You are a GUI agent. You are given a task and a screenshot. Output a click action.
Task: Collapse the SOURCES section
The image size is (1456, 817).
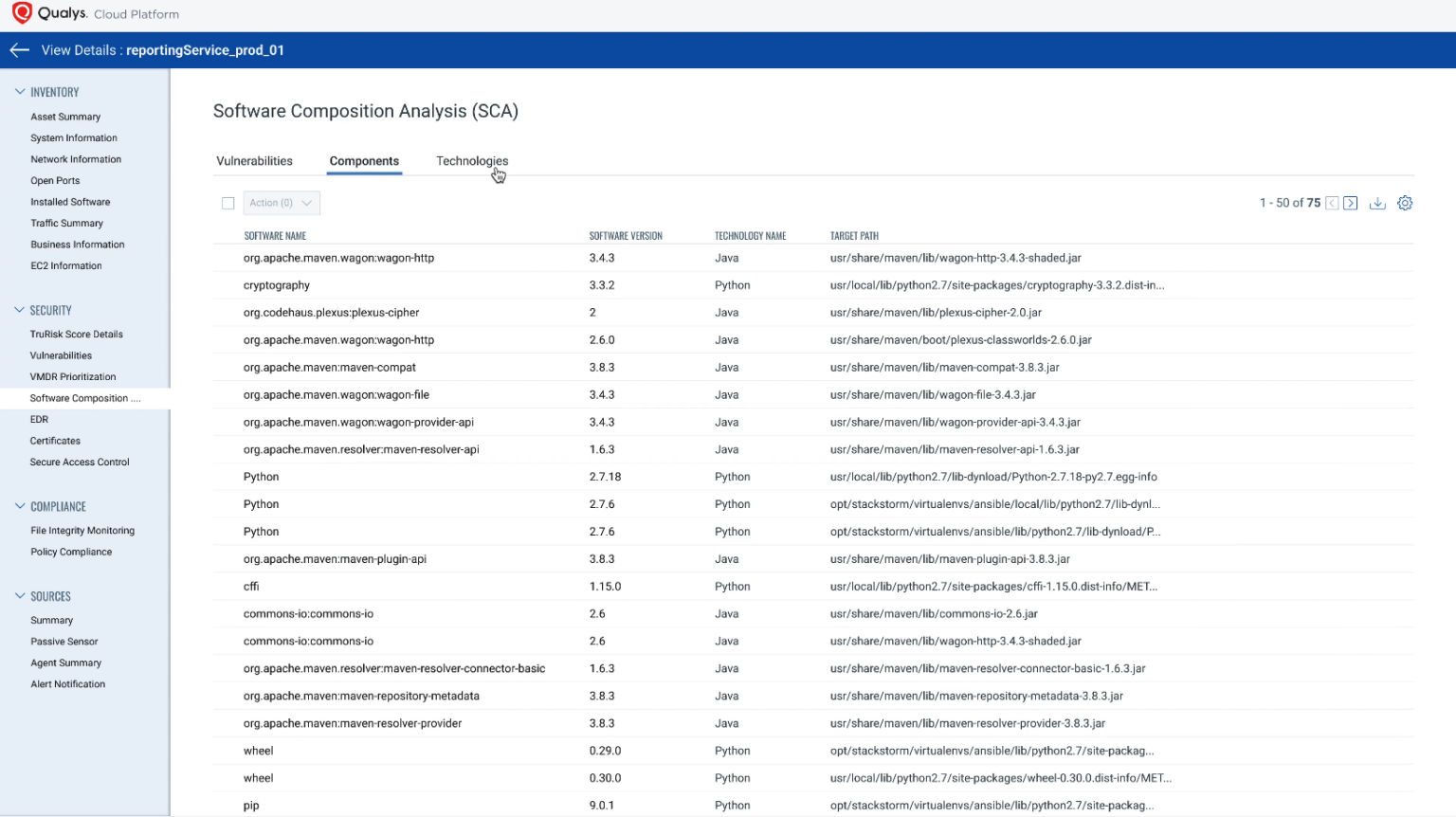click(x=18, y=595)
